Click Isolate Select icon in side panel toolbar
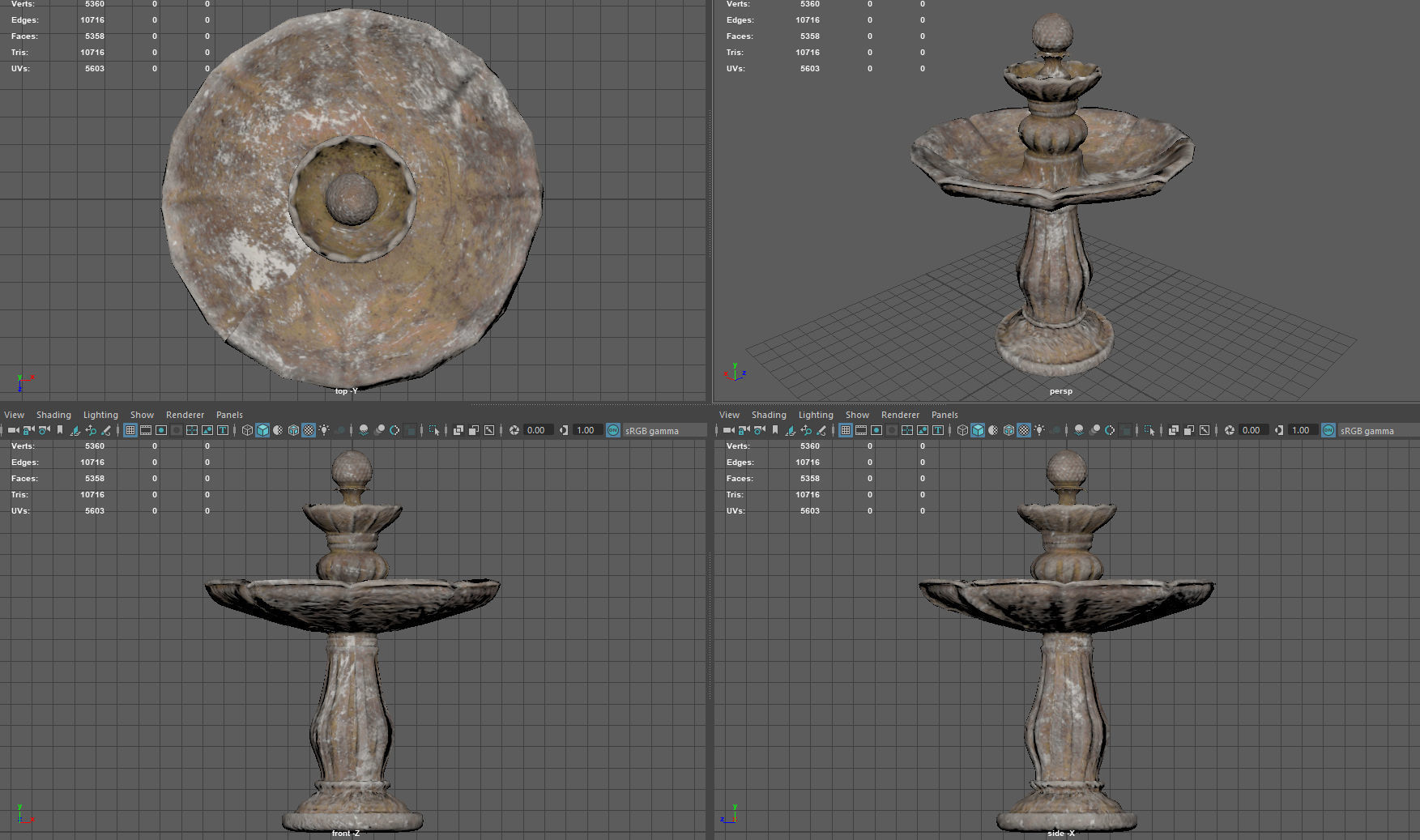The width and height of the screenshot is (1420, 840). 1149,430
